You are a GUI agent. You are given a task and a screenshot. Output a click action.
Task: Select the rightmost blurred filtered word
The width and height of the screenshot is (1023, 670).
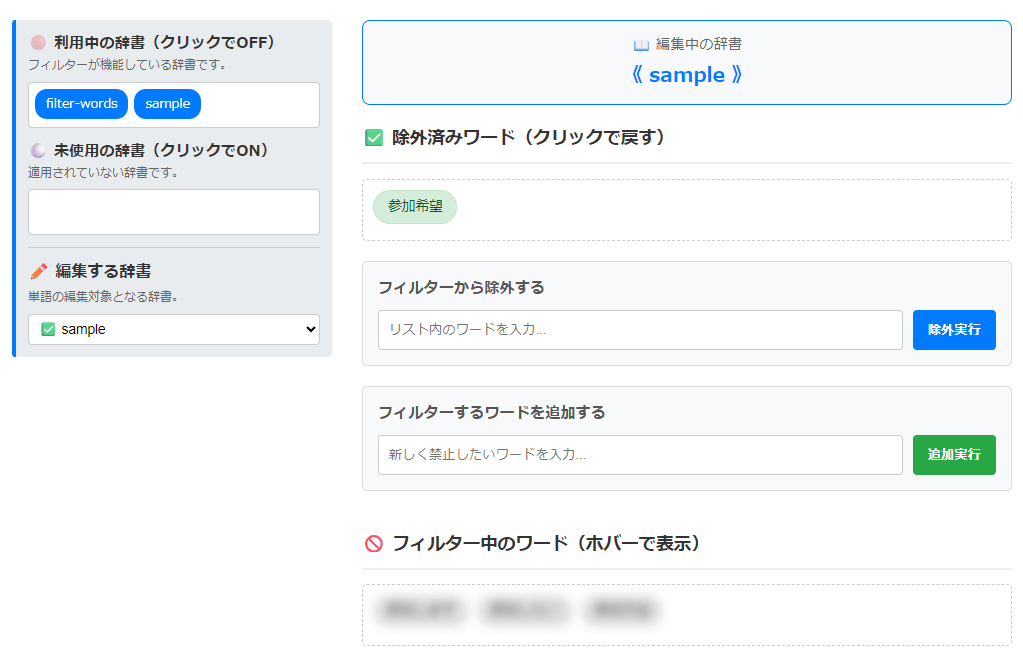[x=622, y=610]
